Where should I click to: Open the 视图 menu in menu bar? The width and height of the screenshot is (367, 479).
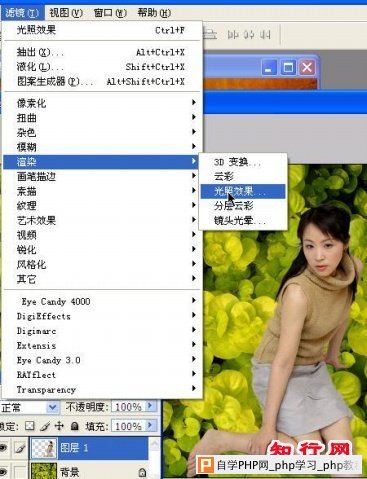coord(66,13)
